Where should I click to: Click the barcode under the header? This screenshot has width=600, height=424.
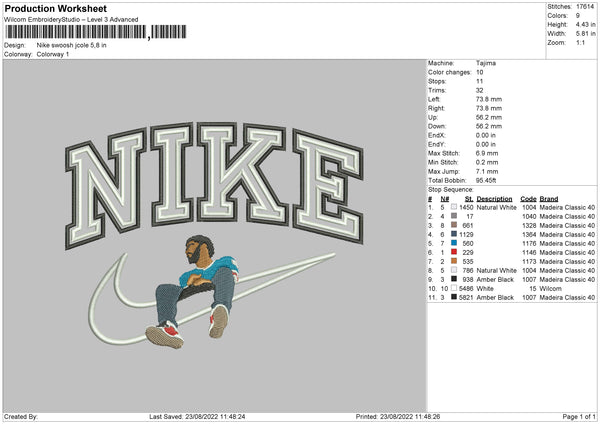(96, 32)
